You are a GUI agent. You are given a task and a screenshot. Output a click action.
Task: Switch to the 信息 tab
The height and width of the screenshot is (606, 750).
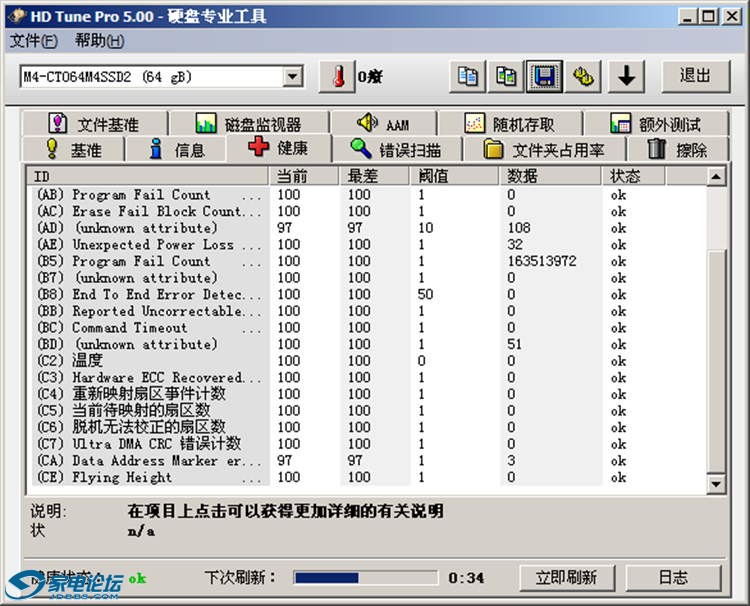point(175,149)
